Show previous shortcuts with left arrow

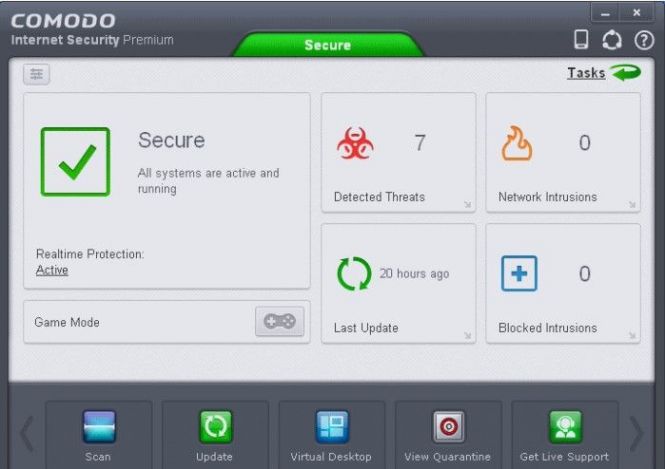point(27,433)
